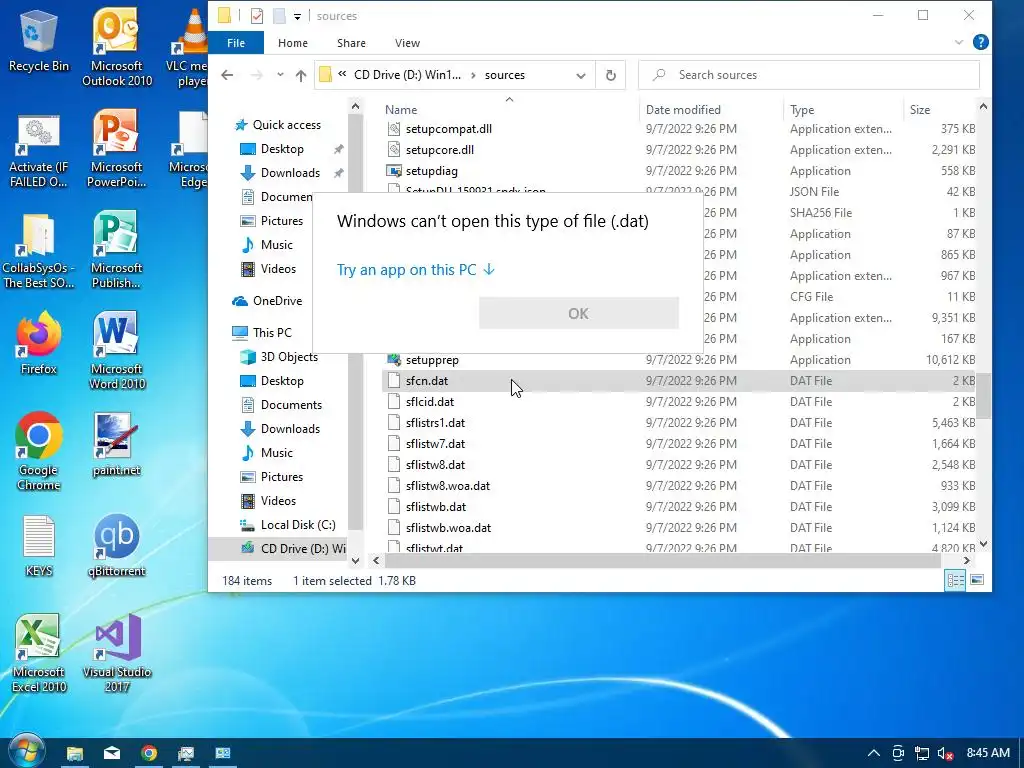The height and width of the screenshot is (768, 1024).
Task: Sort files by Date modified header
Action: click(711, 110)
